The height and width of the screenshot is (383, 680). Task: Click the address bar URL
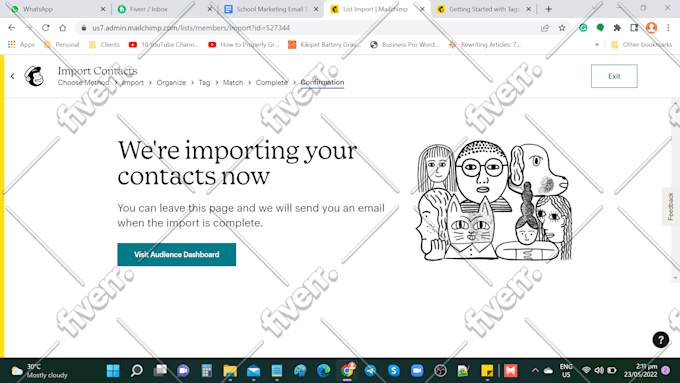(191, 28)
